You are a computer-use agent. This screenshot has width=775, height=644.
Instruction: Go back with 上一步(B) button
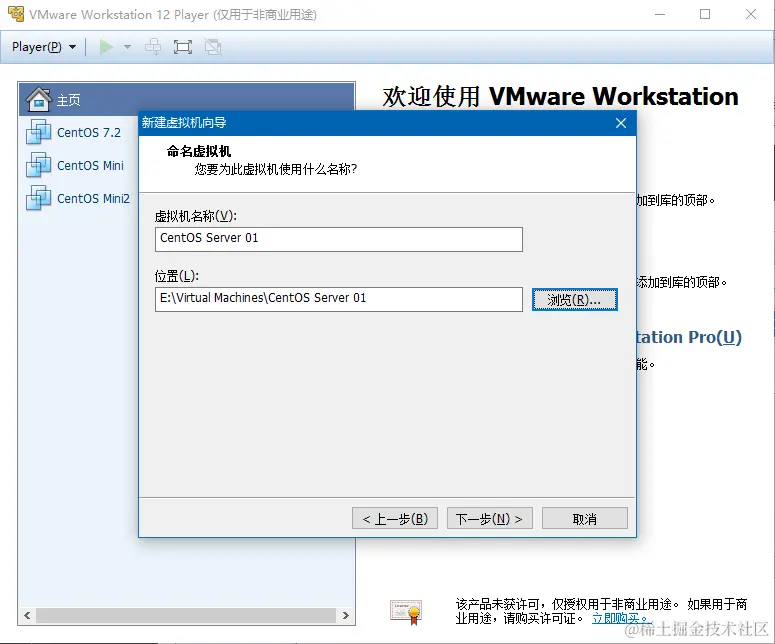pyautogui.click(x=395, y=518)
